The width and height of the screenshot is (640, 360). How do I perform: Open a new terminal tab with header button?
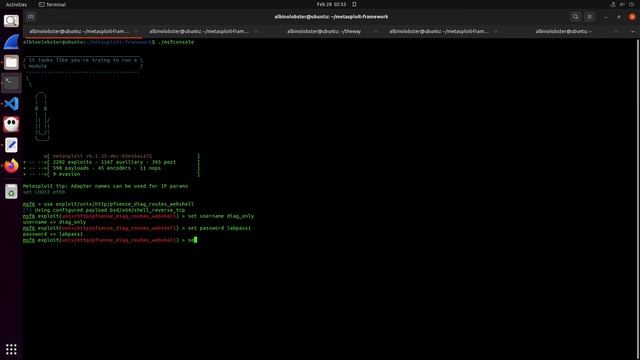point(31,17)
